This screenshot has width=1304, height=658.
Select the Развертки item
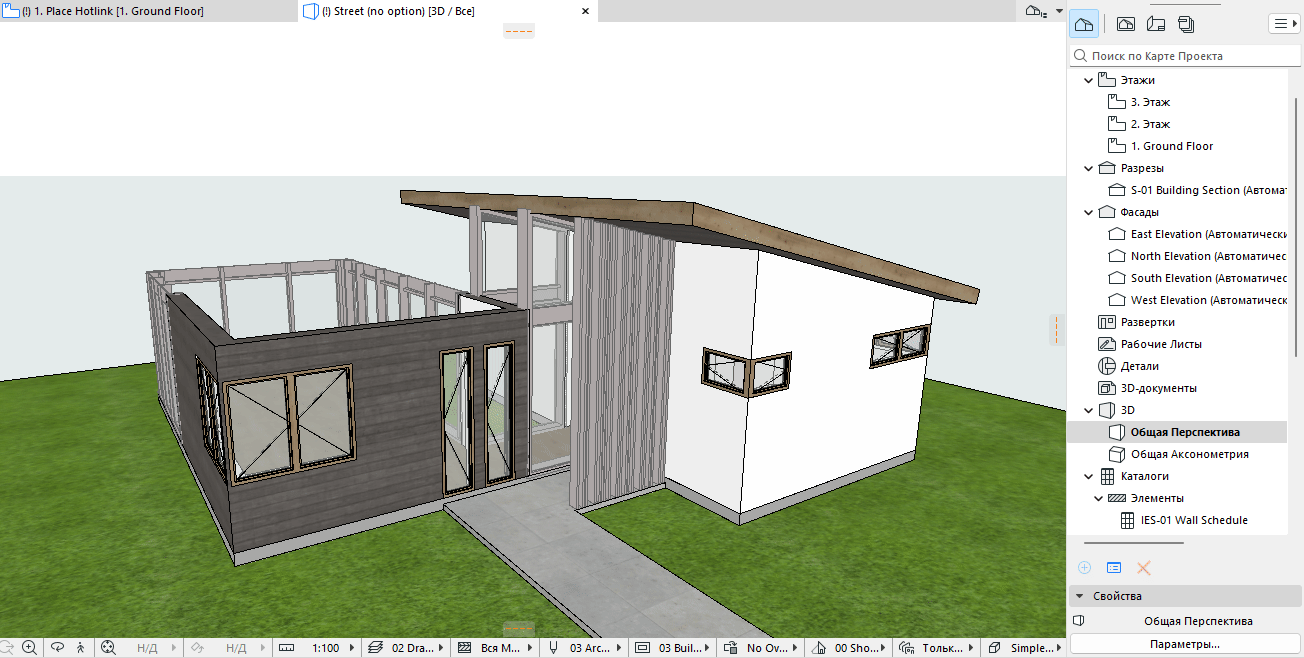click(x=1147, y=322)
